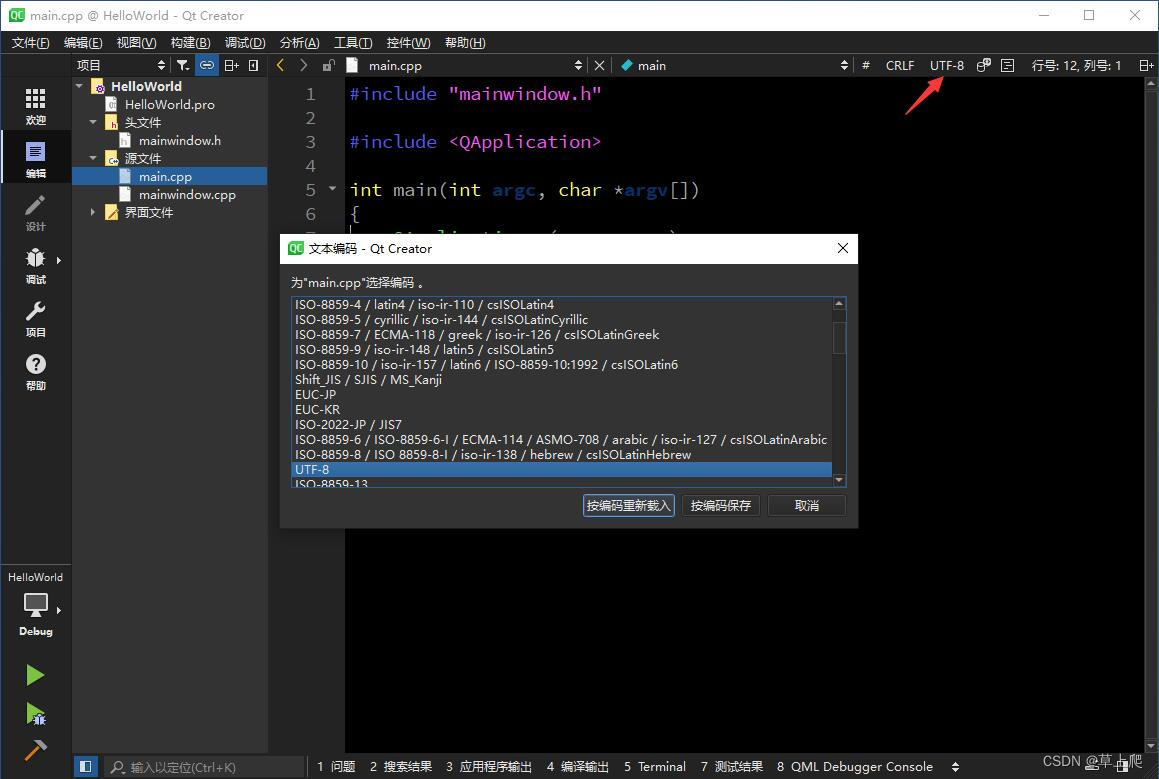The image size is (1159, 779).
Task: Open the 文件(F) menu
Action: [30, 43]
